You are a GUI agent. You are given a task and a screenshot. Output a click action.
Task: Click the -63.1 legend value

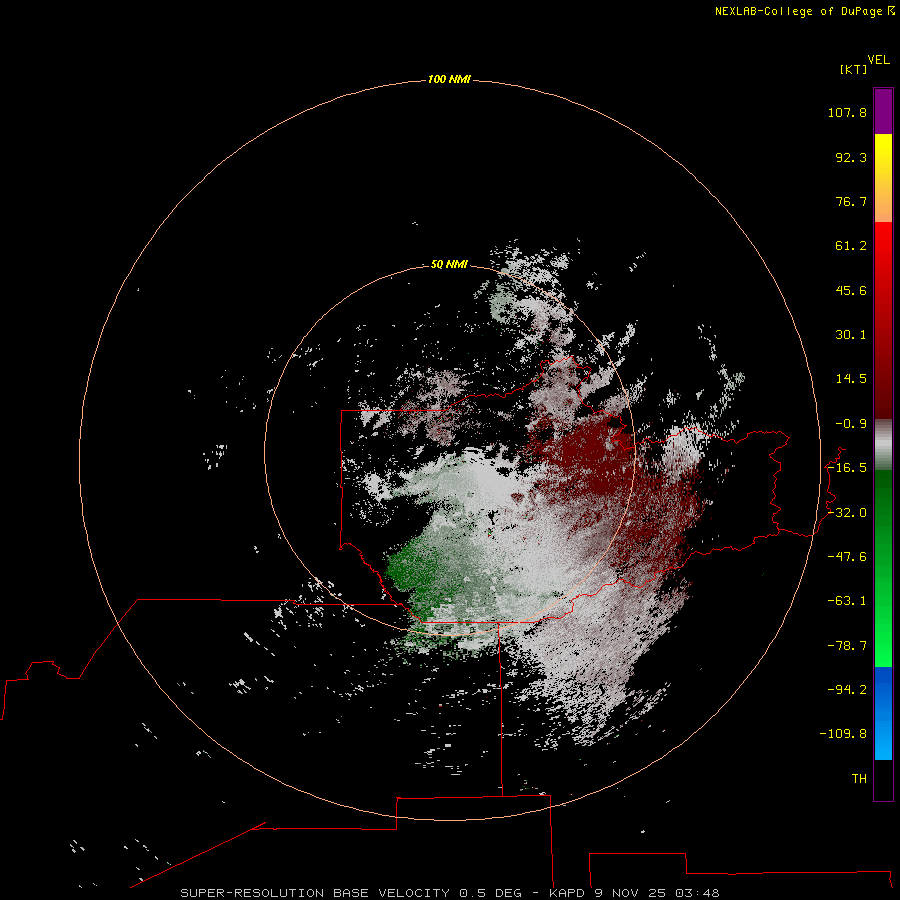tap(847, 601)
